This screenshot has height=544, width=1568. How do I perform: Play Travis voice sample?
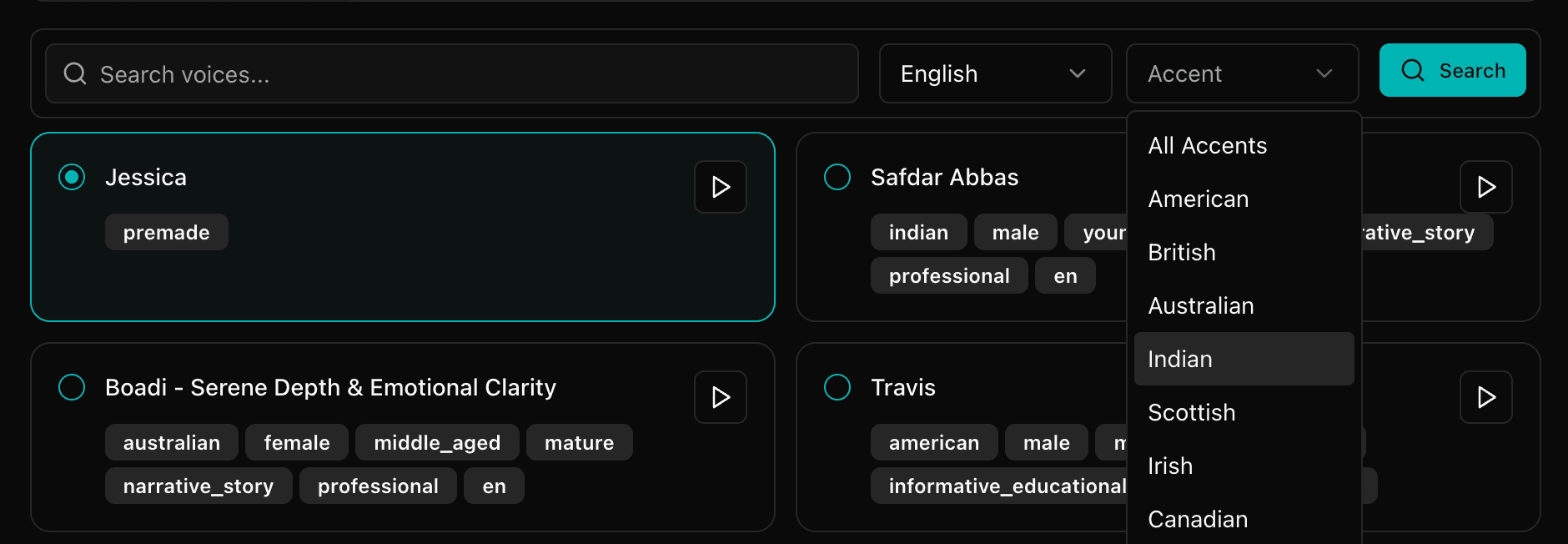(1485, 397)
